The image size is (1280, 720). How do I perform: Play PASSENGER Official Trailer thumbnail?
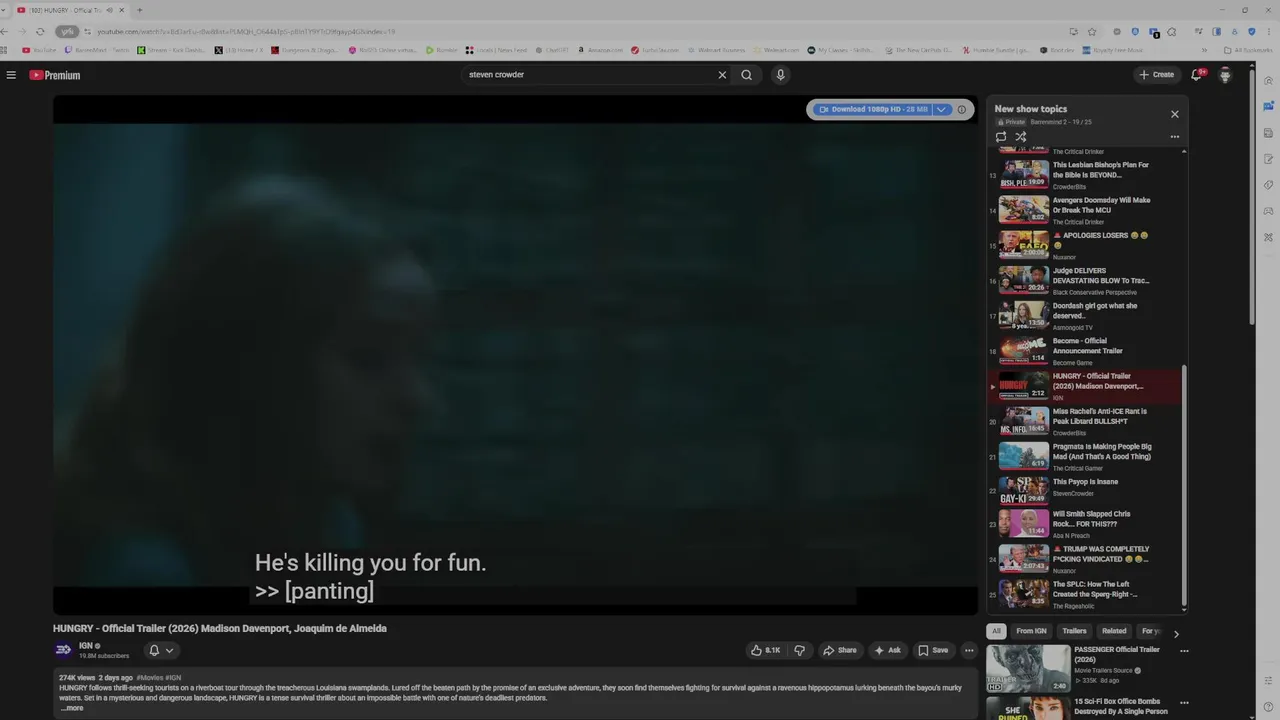(1028, 668)
